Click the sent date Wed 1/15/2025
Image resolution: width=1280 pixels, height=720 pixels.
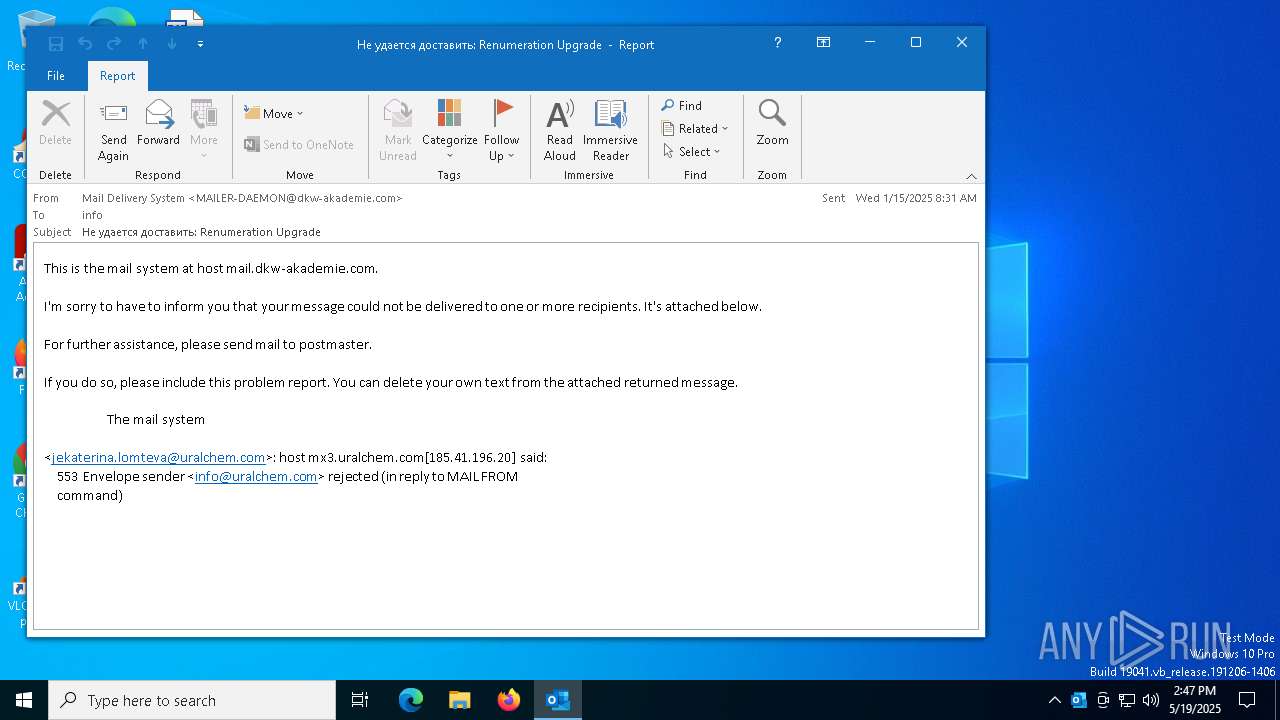[916, 198]
